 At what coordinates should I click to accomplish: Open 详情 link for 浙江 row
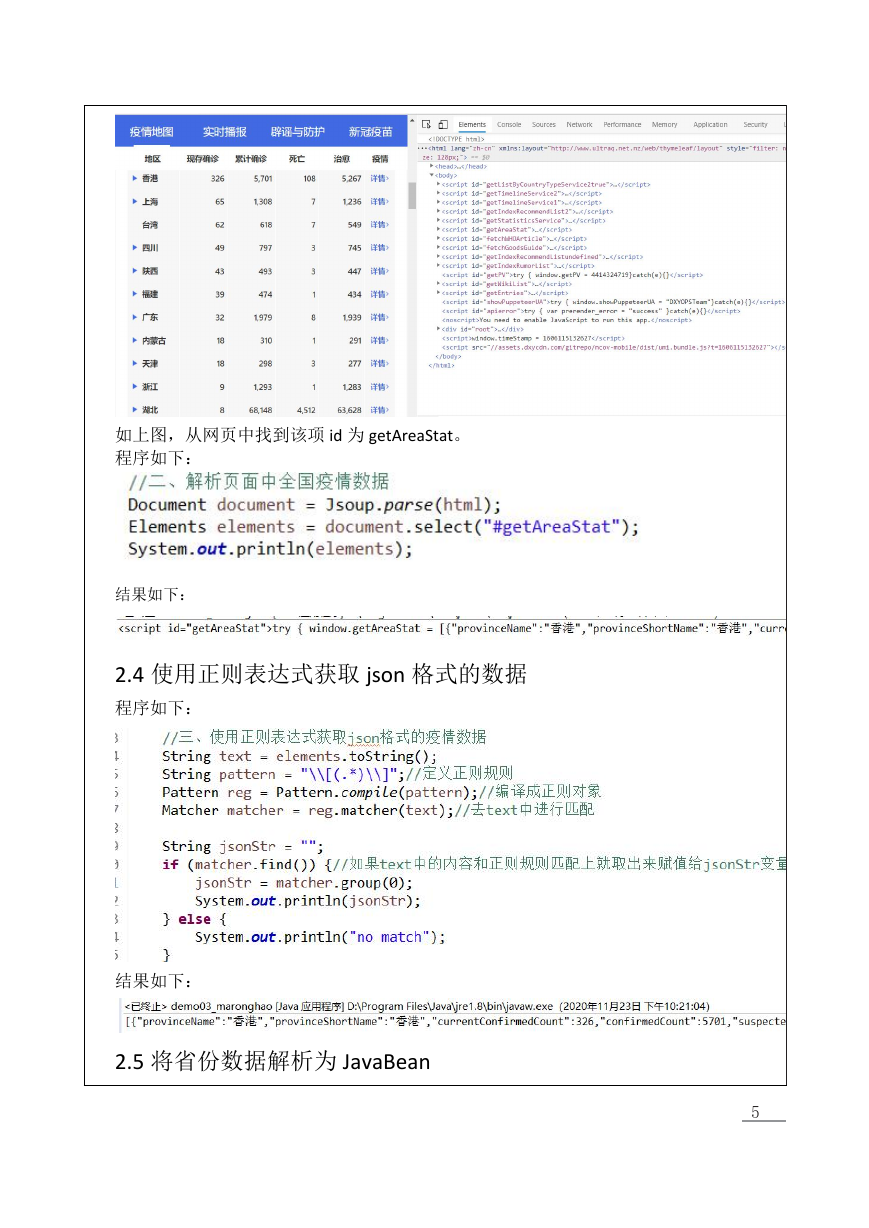coord(380,387)
